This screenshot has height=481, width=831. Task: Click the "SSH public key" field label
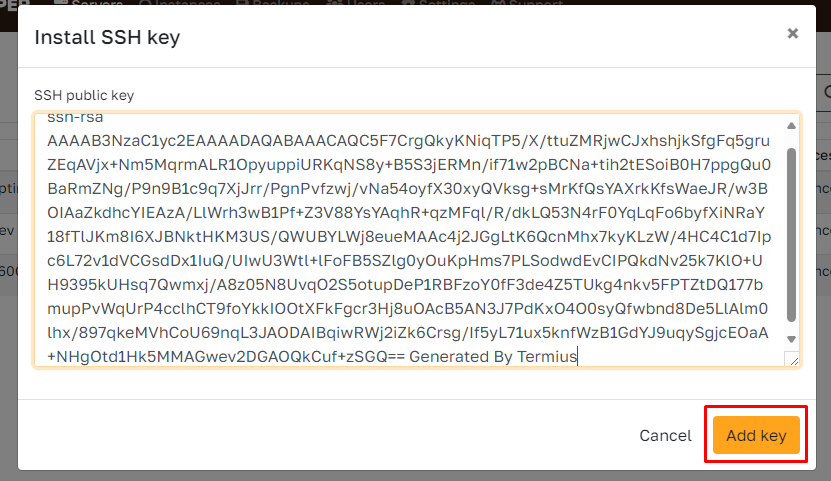tap(84, 95)
